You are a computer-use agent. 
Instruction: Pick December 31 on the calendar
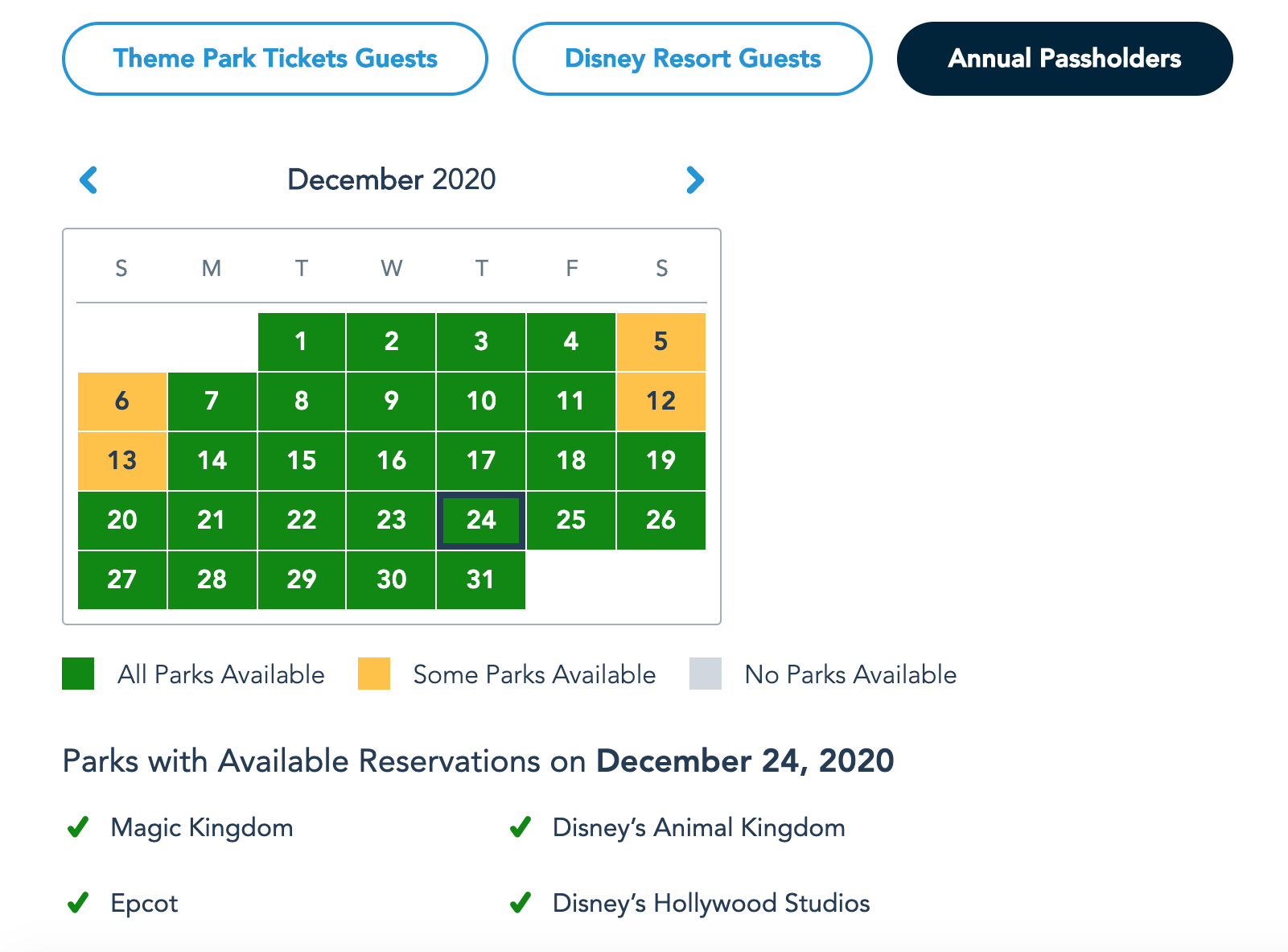pyautogui.click(x=481, y=580)
